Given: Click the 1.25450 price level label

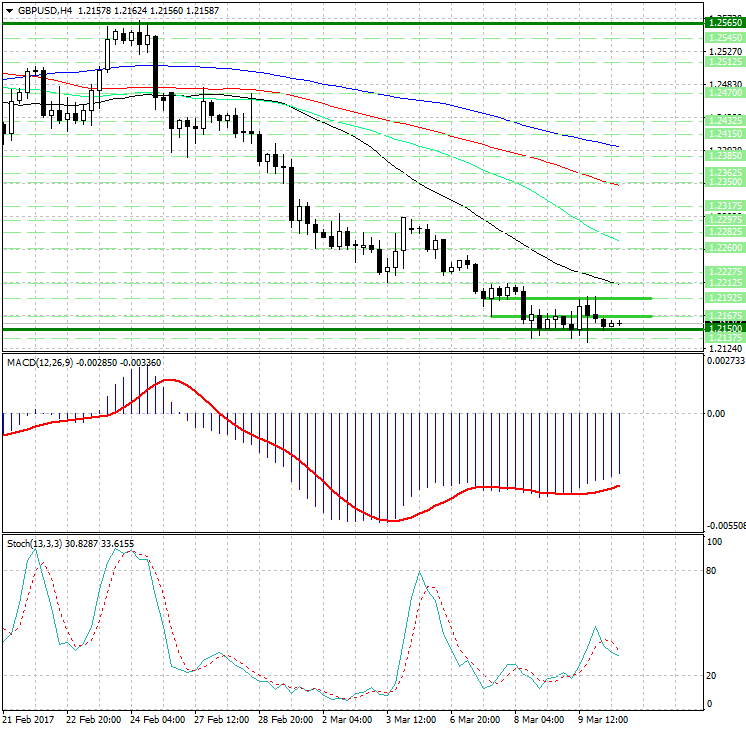Looking at the screenshot, I should coord(725,38).
